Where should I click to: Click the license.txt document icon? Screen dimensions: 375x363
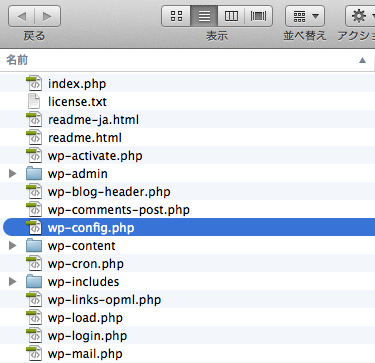[34, 101]
